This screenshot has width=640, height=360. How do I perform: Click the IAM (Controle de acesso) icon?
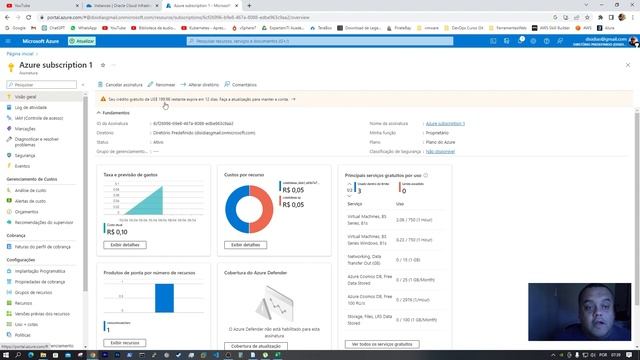9,118
